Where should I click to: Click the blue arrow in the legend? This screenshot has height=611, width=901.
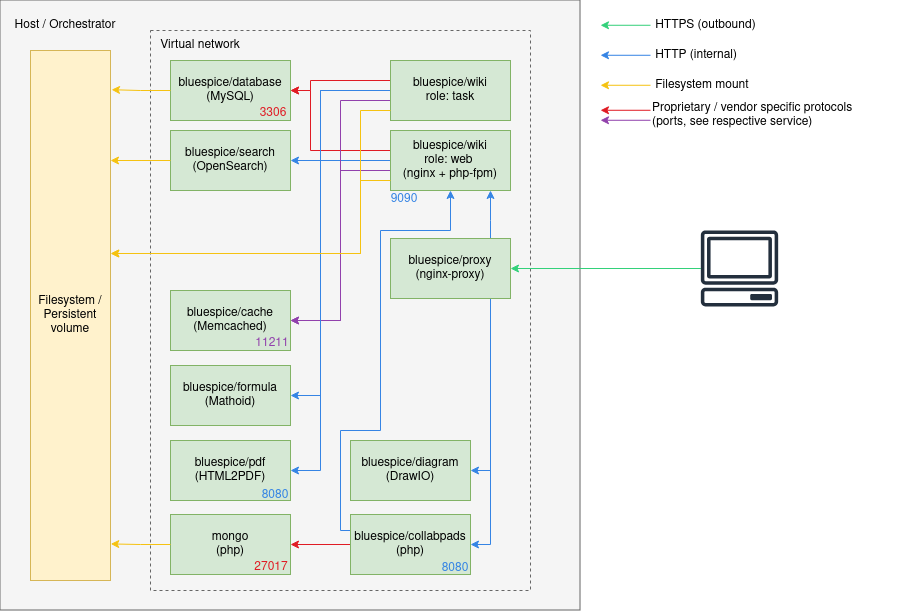click(x=625, y=55)
